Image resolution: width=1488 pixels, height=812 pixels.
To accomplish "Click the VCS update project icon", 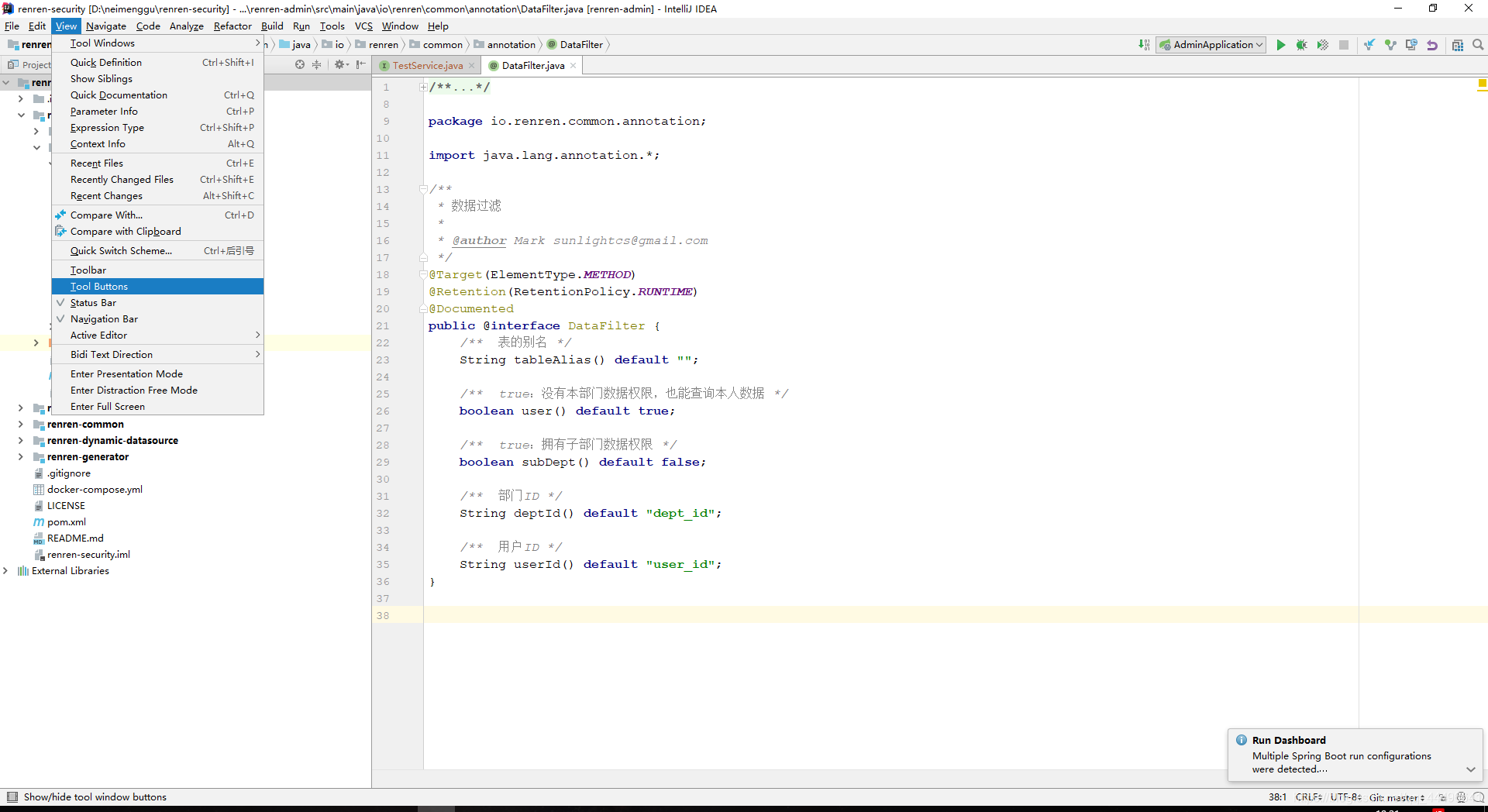I will coord(1369,45).
